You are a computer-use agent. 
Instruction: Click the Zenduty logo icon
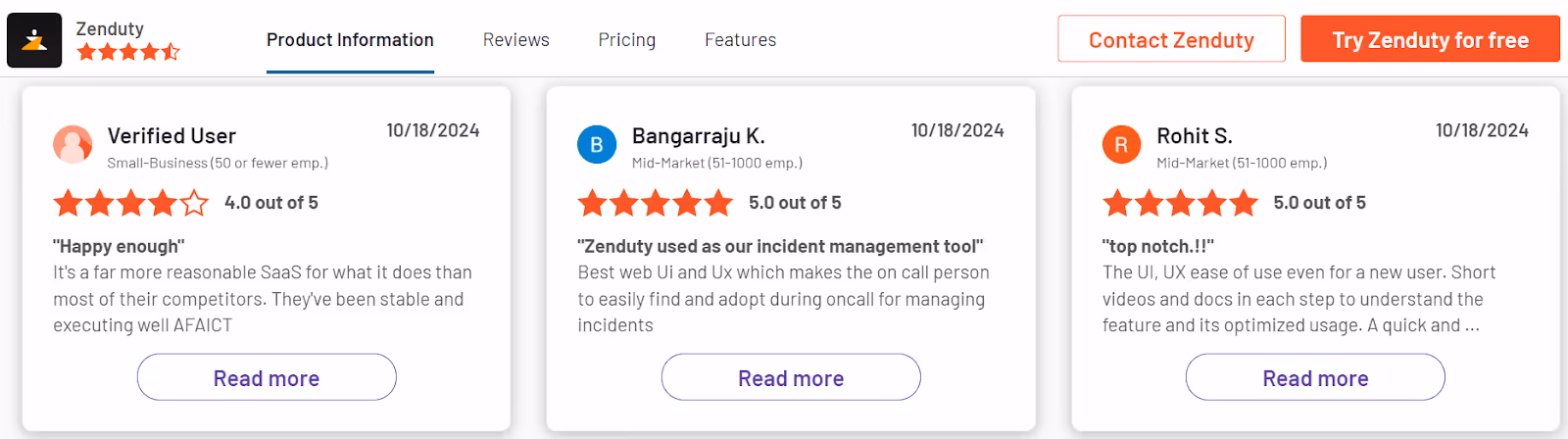[x=34, y=40]
